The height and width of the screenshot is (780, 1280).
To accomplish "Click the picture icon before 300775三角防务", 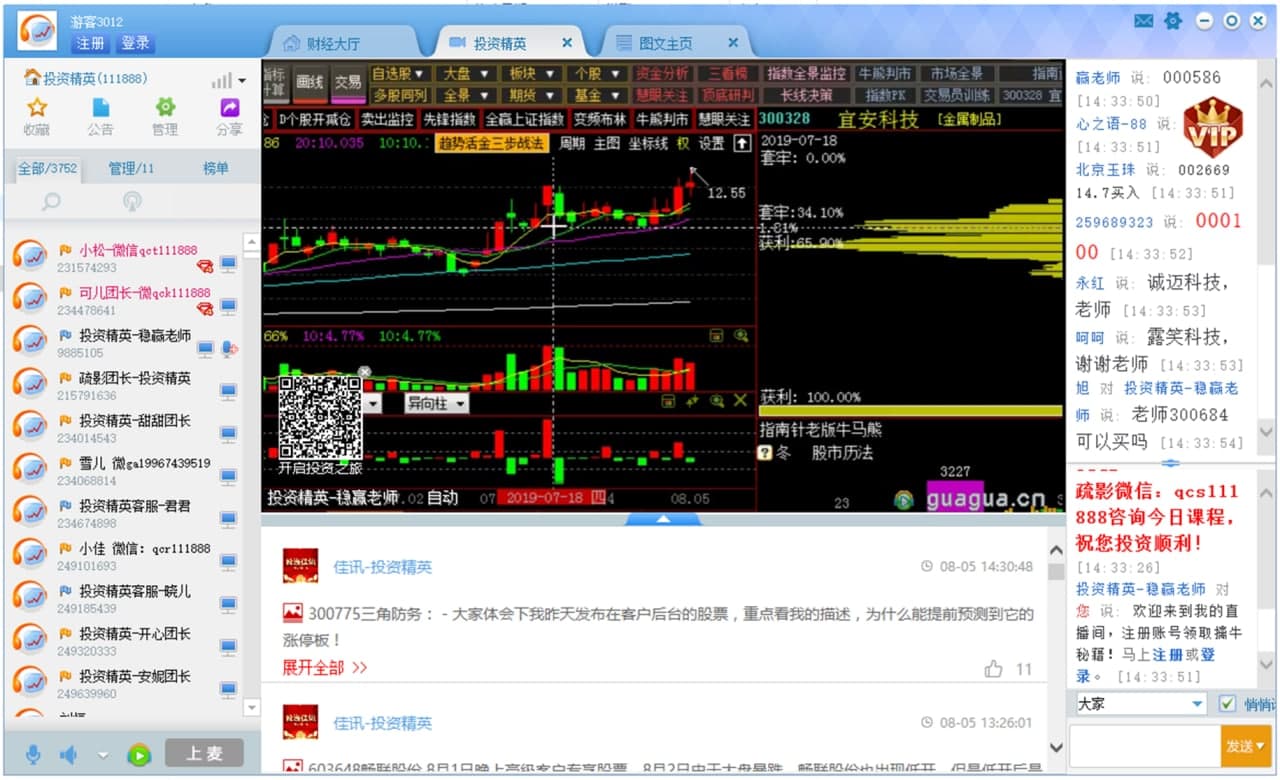I will point(292,613).
